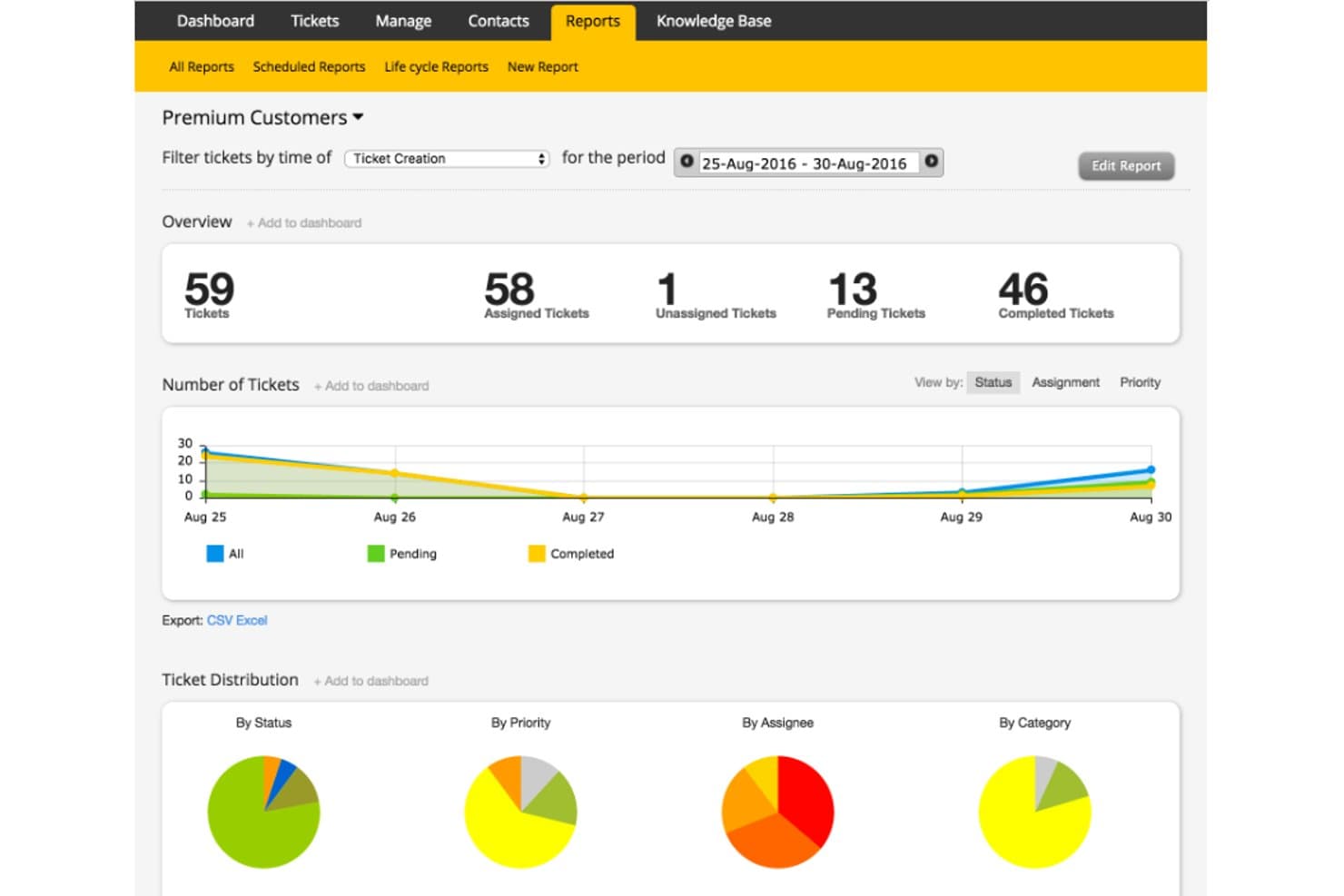1344x896 pixels.
Task: Click the blue All legend swatch
Action: point(215,554)
